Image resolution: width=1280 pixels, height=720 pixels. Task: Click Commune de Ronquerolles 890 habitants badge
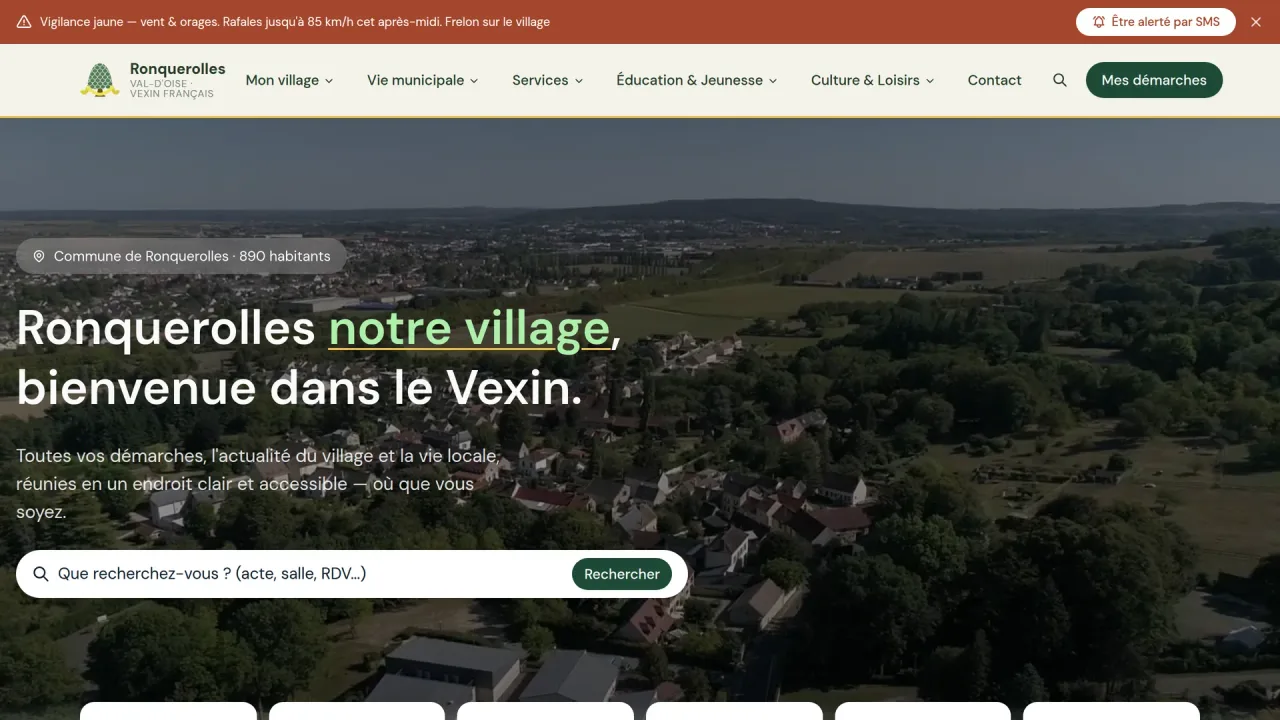coord(181,256)
